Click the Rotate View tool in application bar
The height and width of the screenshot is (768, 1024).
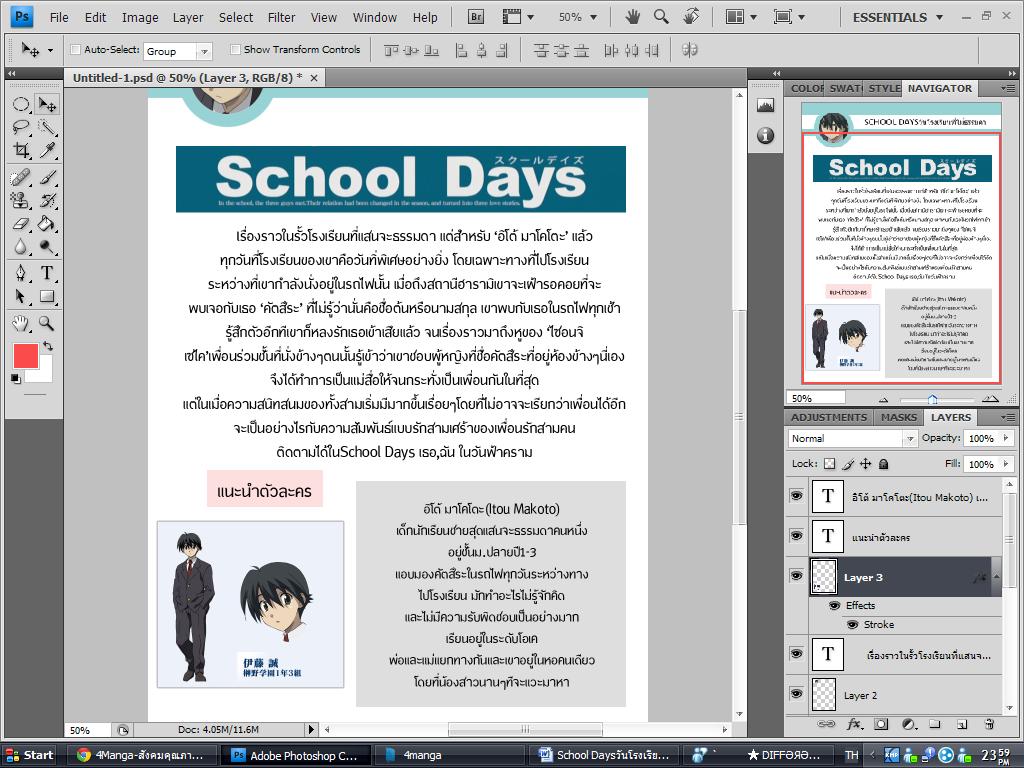691,17
